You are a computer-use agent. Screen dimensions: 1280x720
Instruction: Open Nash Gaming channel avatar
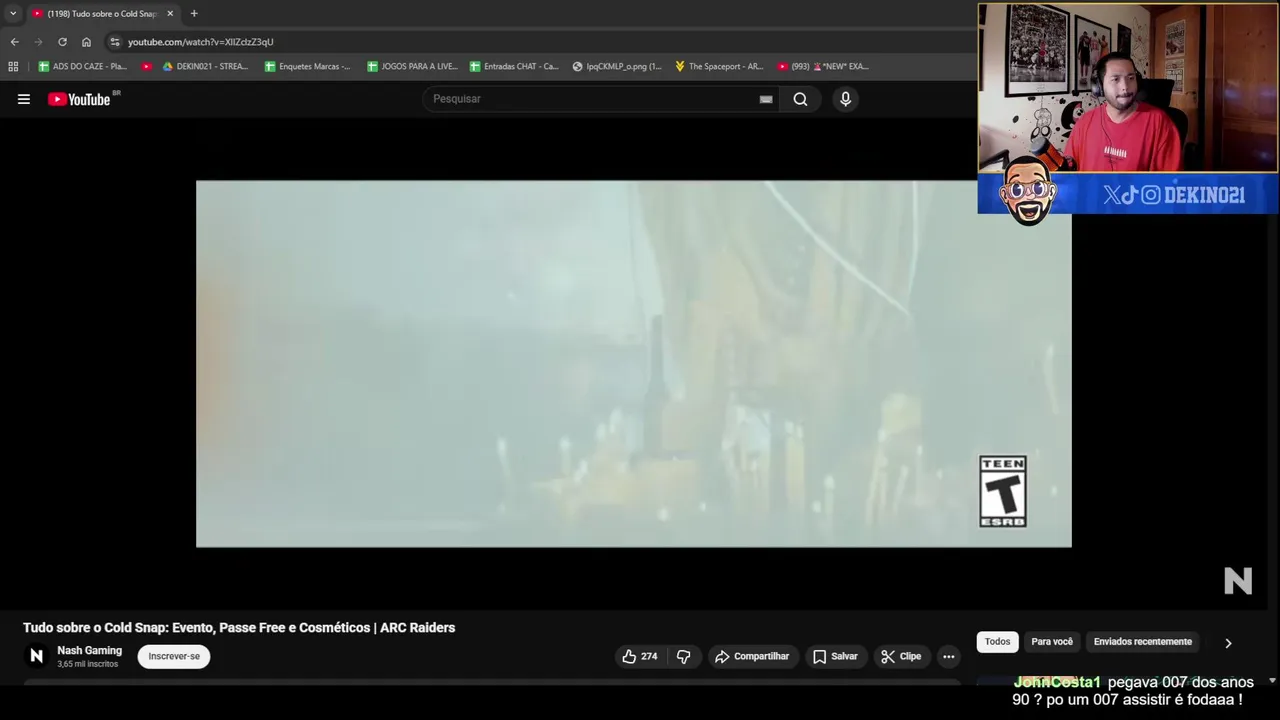pos(36,656)
